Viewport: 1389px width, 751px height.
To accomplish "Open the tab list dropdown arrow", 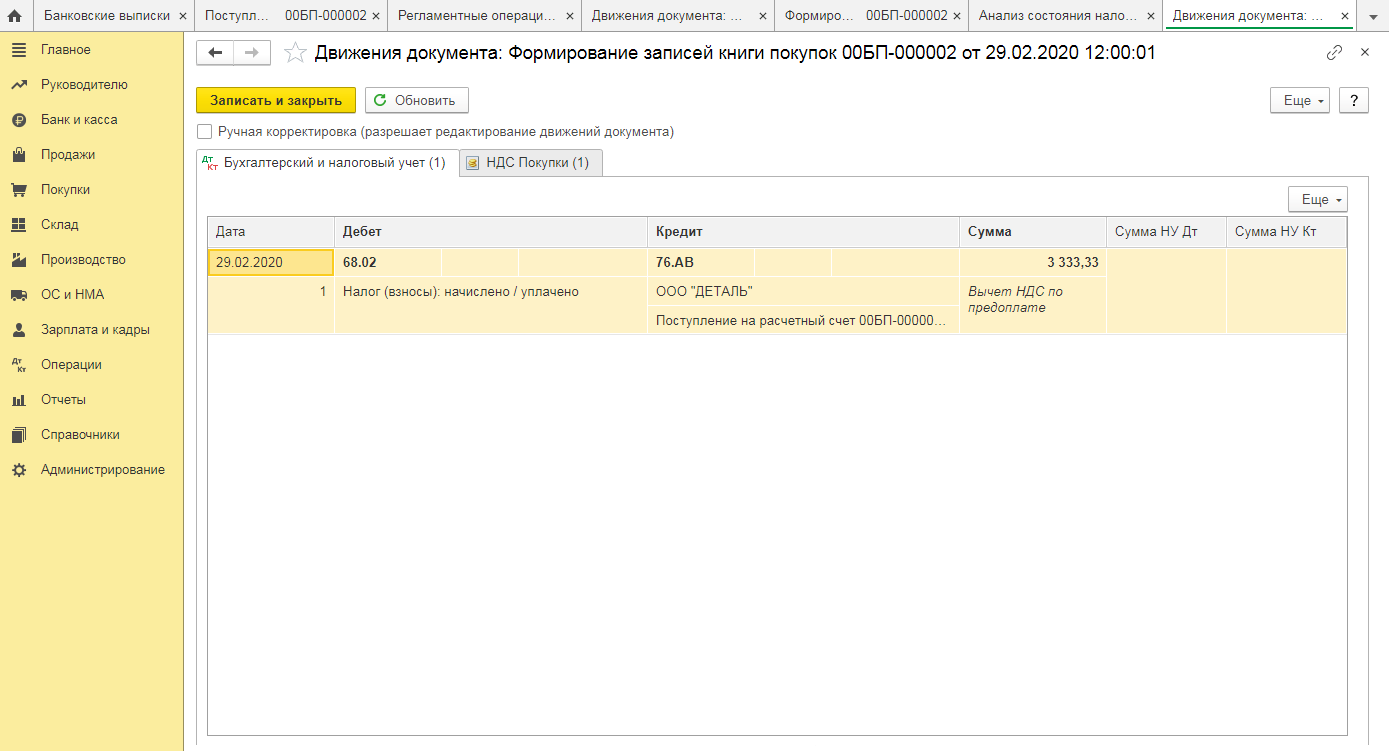I will [1373, 17].
